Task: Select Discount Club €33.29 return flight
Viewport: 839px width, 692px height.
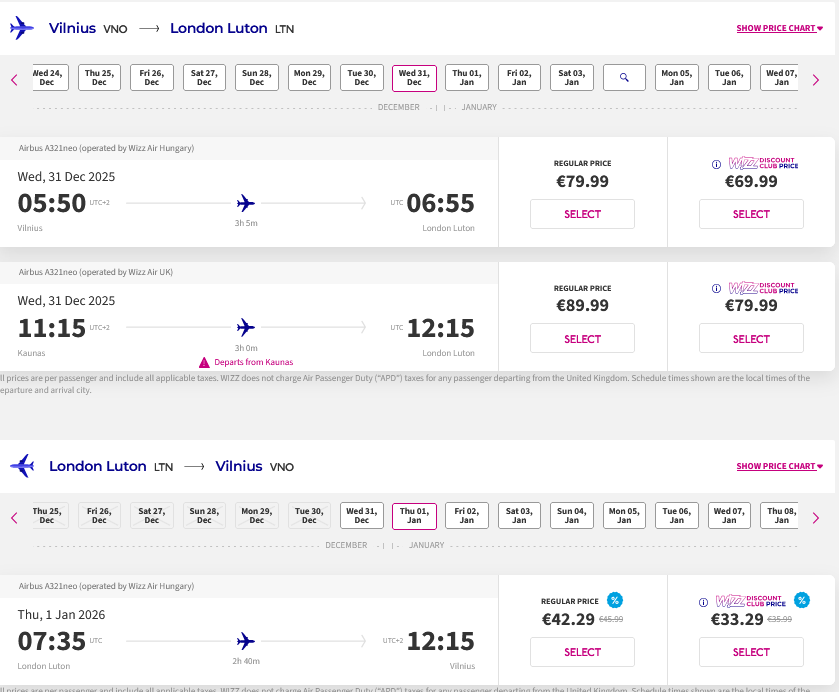Action: click(x=751, y=652)
